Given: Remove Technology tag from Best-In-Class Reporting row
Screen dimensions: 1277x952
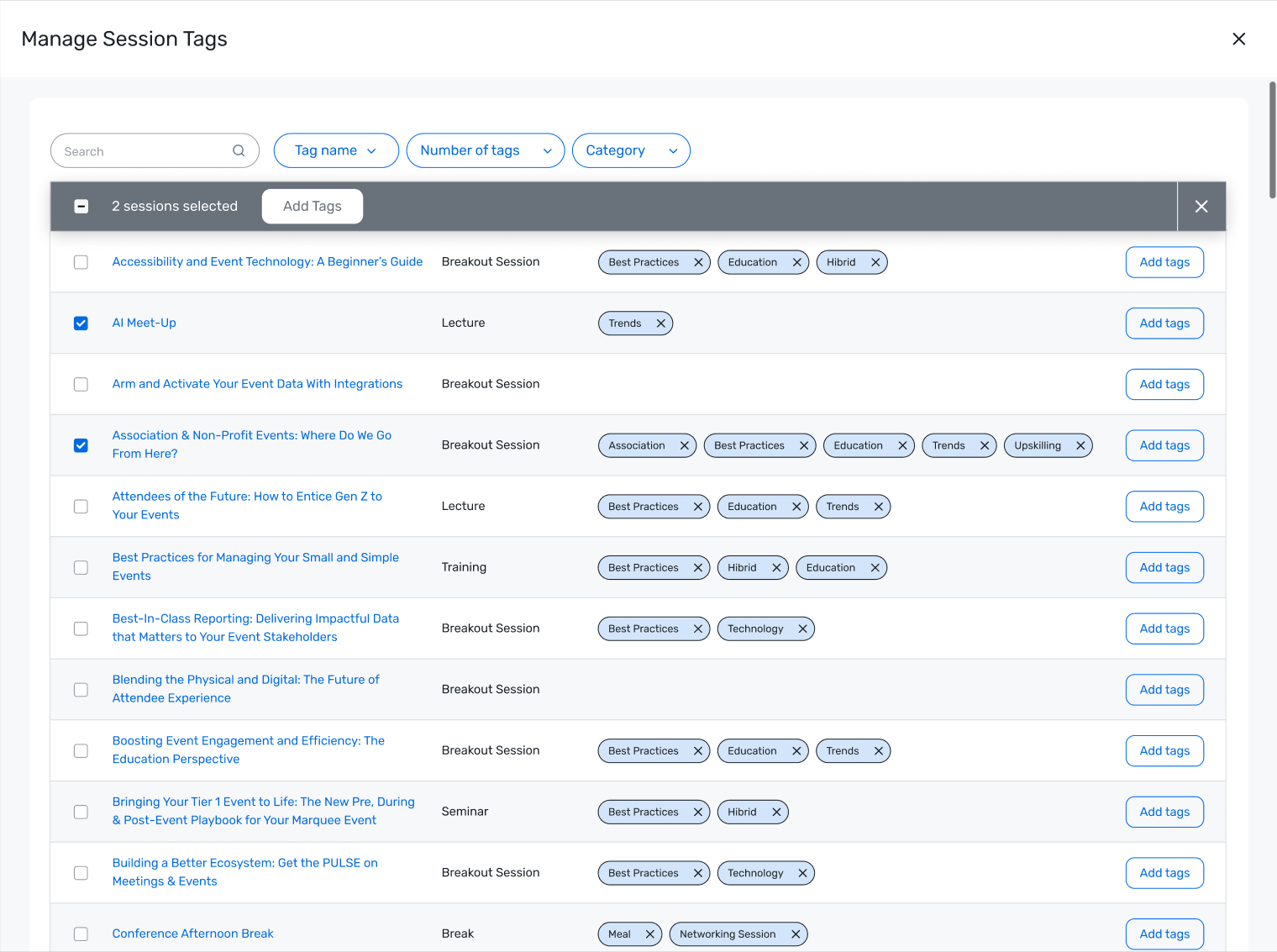Looking at the screenshot, I should click(802, 629).
